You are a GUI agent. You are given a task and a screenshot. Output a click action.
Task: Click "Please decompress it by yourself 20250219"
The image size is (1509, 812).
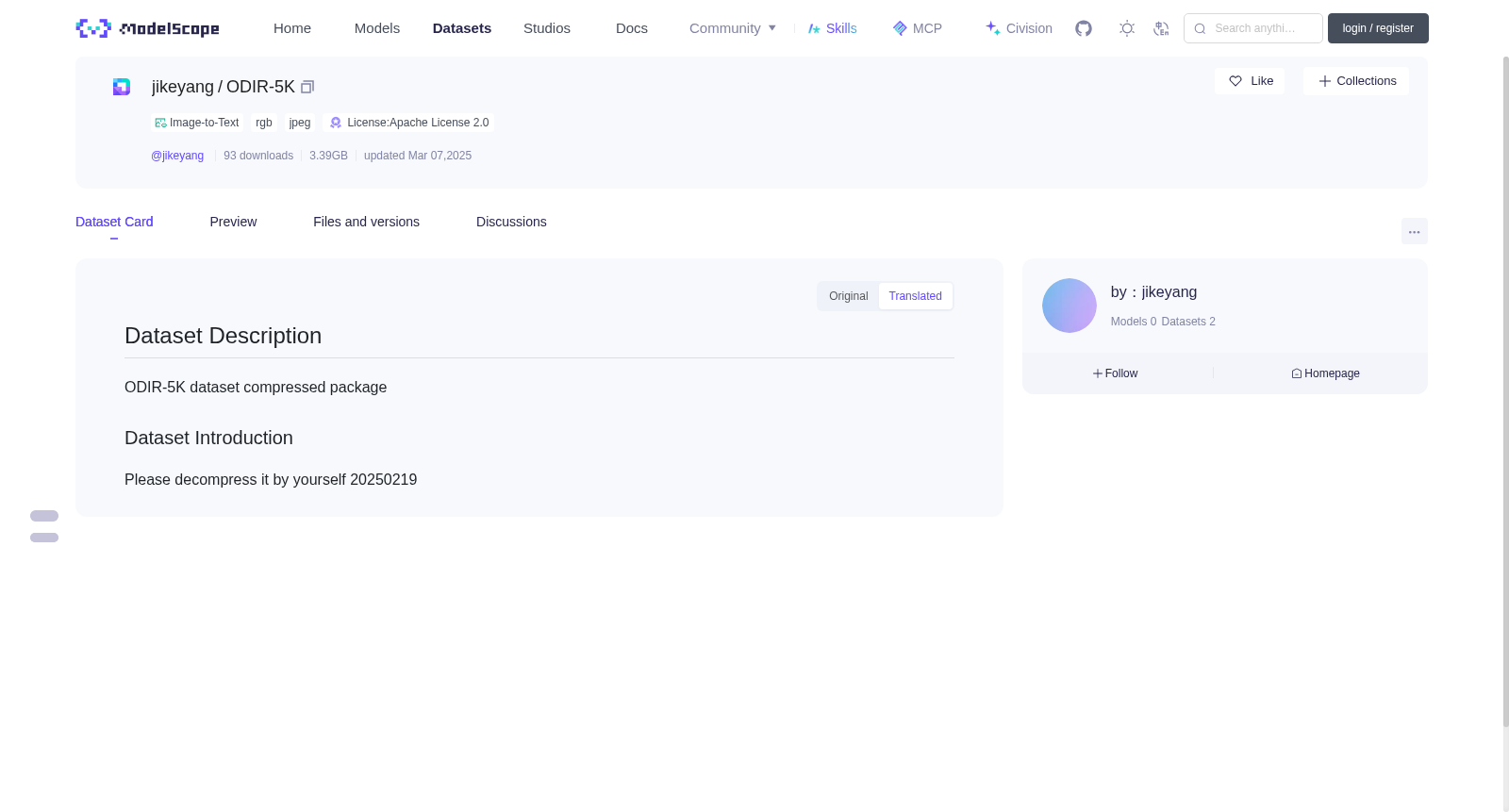(271, 480)
